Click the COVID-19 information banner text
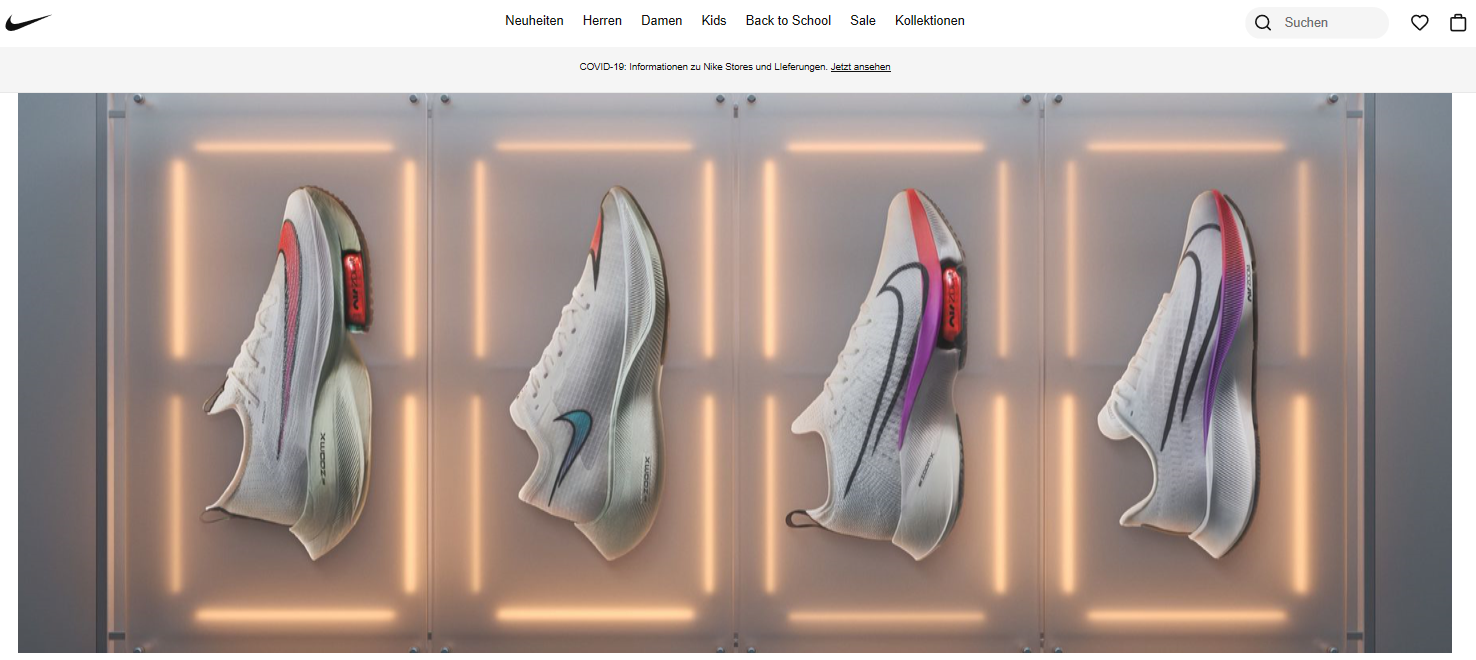This screenshot has height=660, width=1476. (703, 67)
